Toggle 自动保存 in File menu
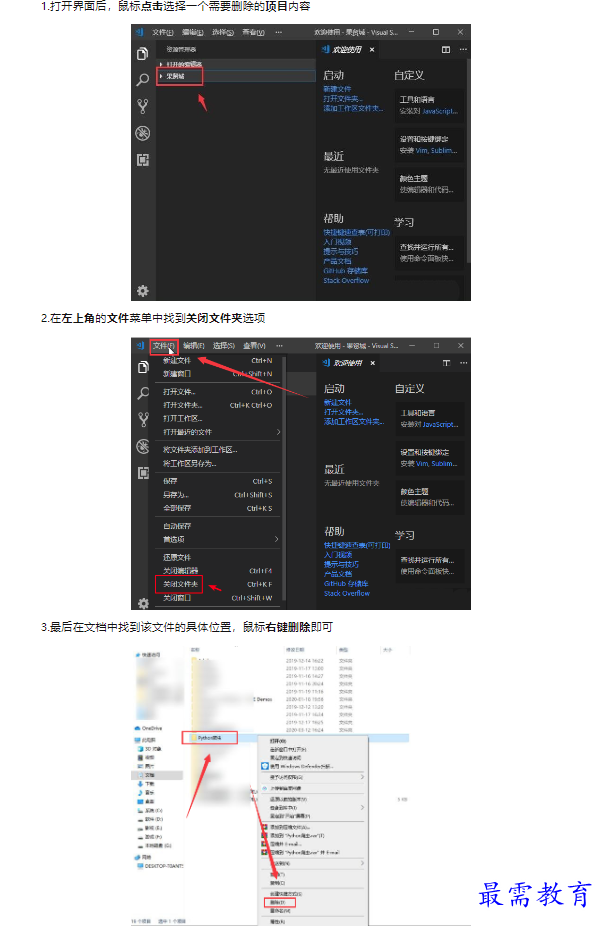Viewport: 600px width, 926px height. [219, 526]
